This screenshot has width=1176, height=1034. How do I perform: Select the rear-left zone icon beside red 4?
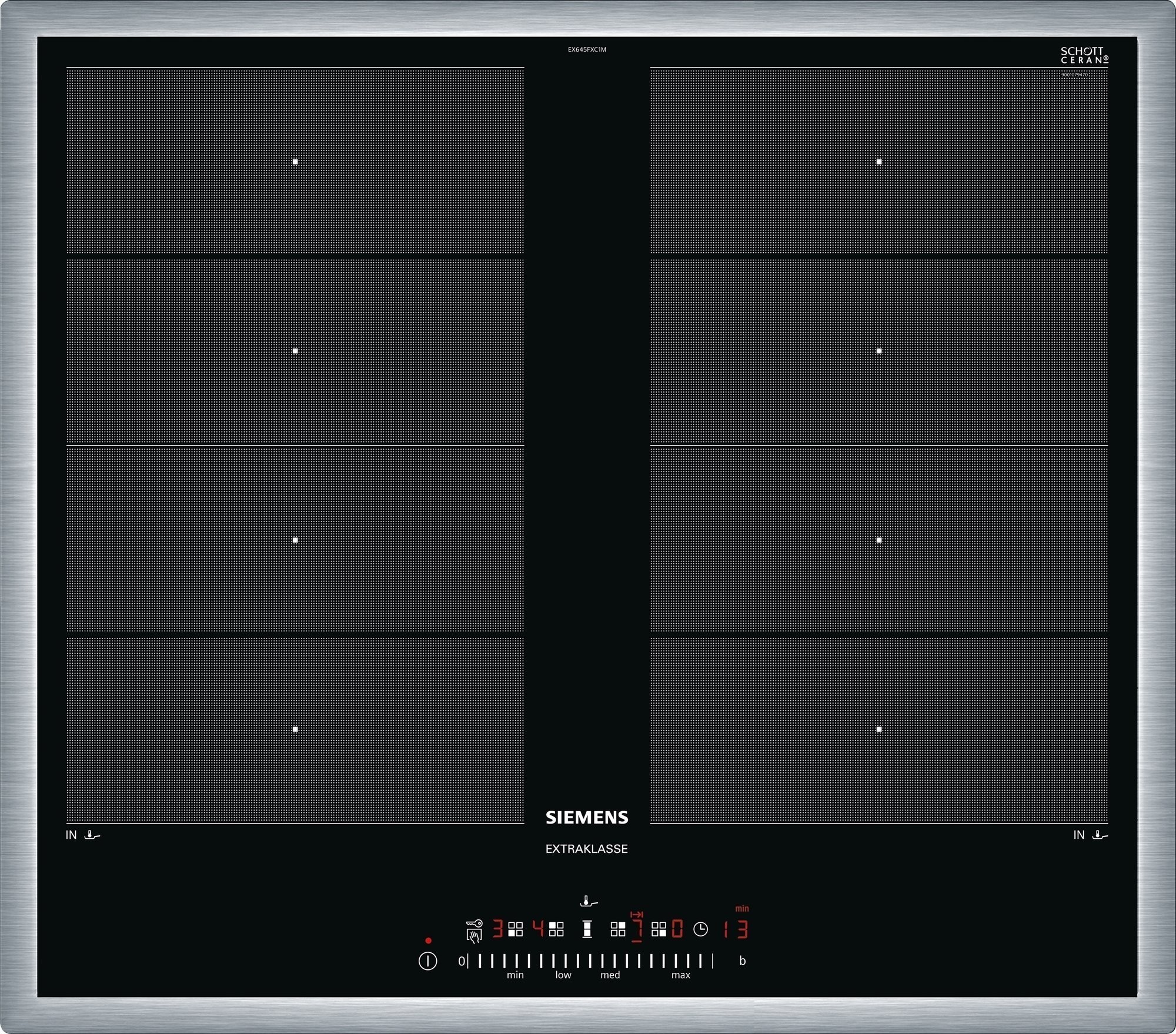[556, 929]
